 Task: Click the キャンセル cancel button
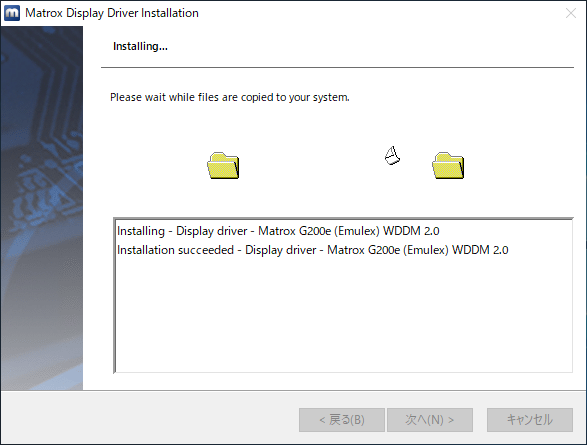point(530,420)
